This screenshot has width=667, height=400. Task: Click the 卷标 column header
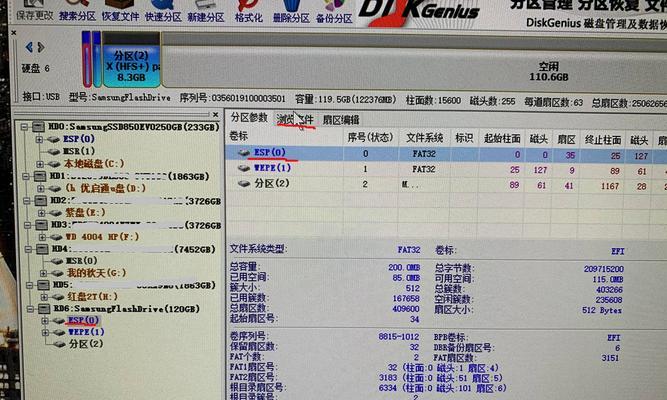[x=239, y=136]
